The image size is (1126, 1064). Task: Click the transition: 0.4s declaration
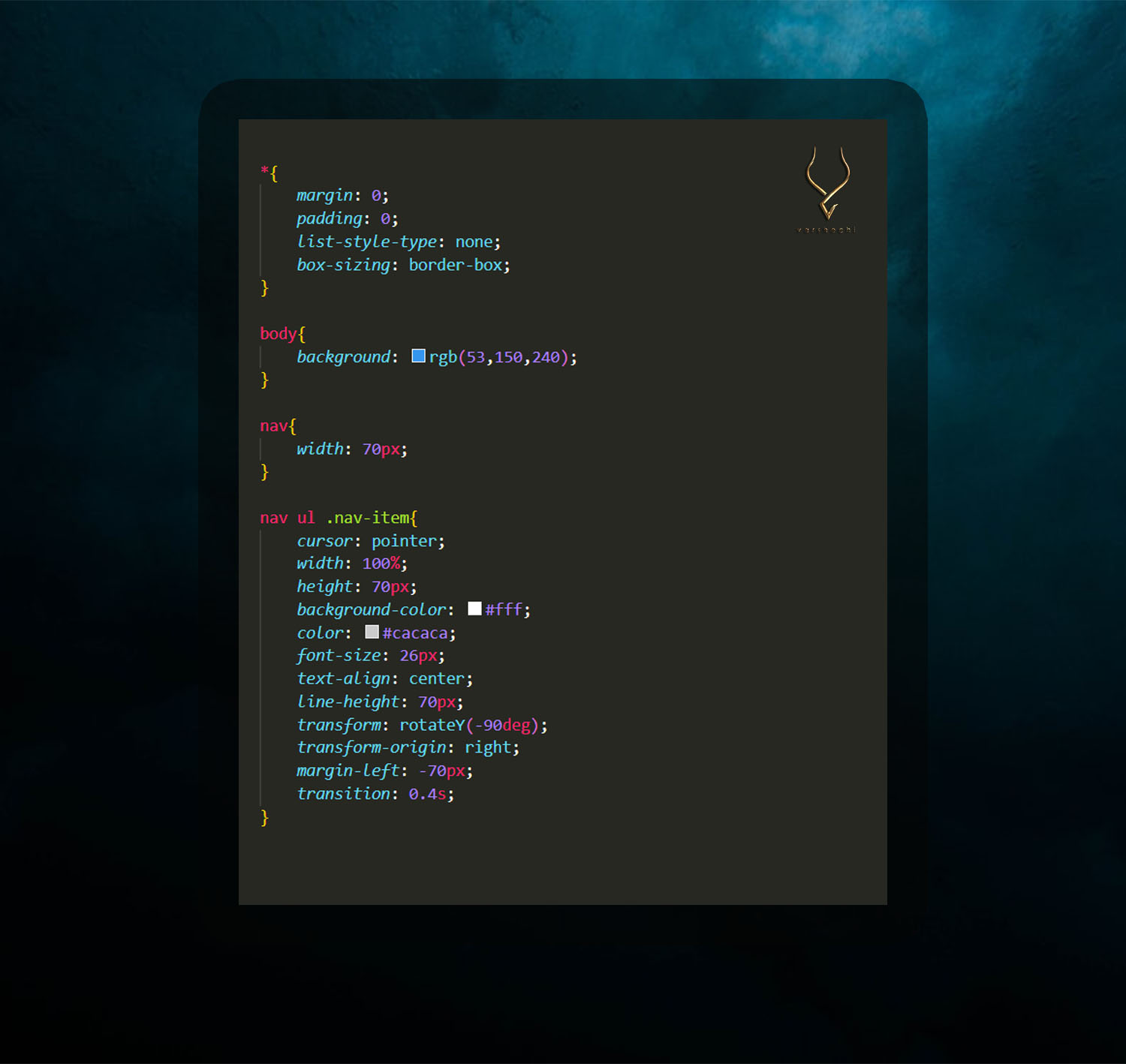point(372,793)
